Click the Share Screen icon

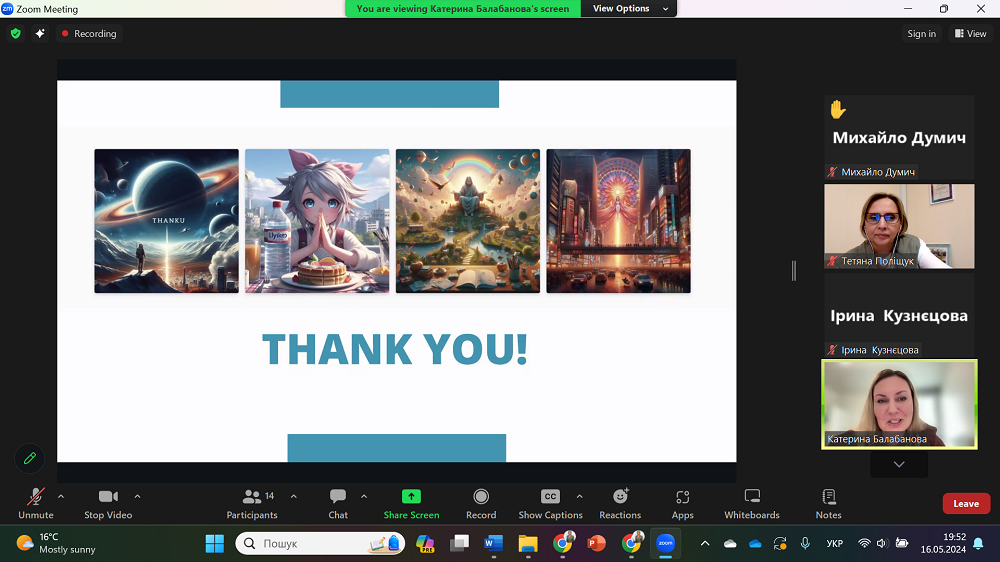[x=411, y=502]
